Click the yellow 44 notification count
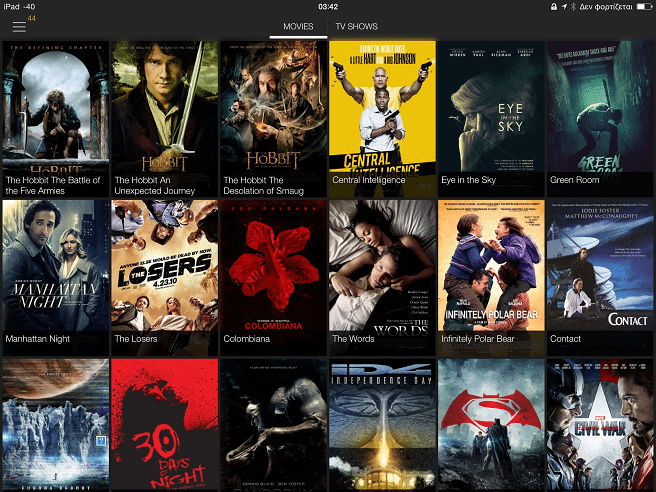Screen dimensions: 656x492 [x=31, y=18]
